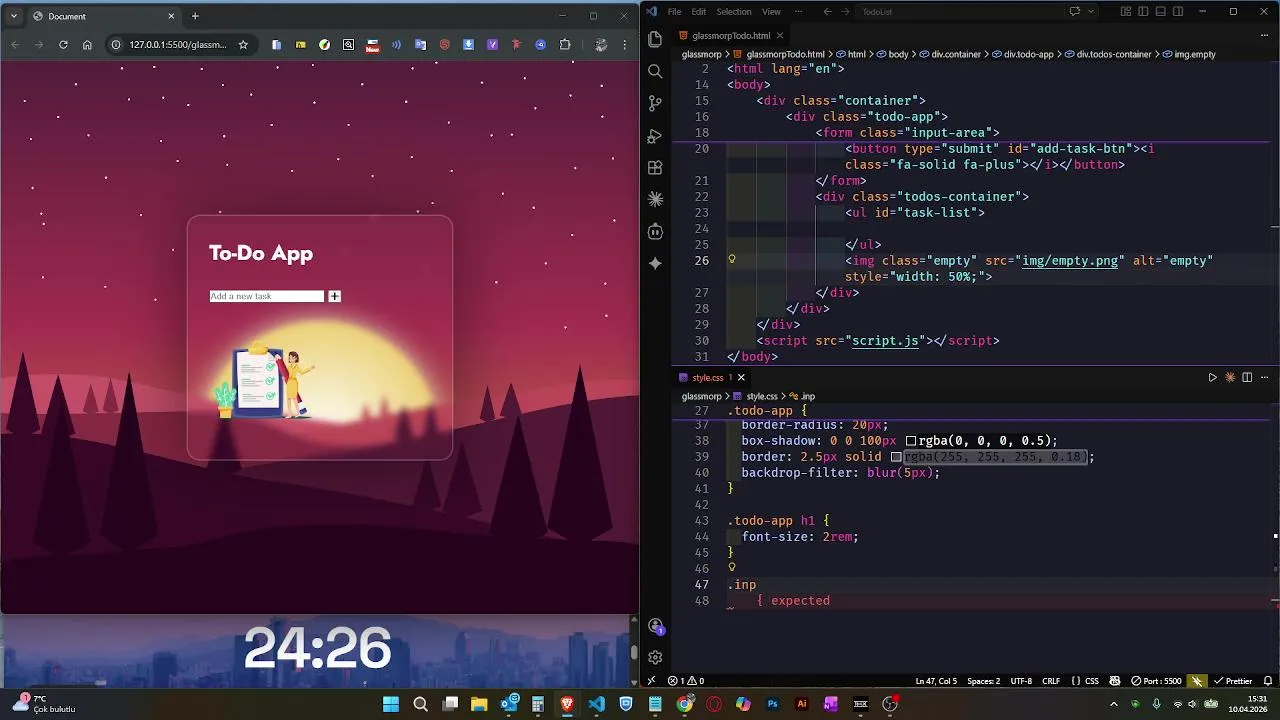Change indentation via 'Spaces: 2'

(983, 681)
